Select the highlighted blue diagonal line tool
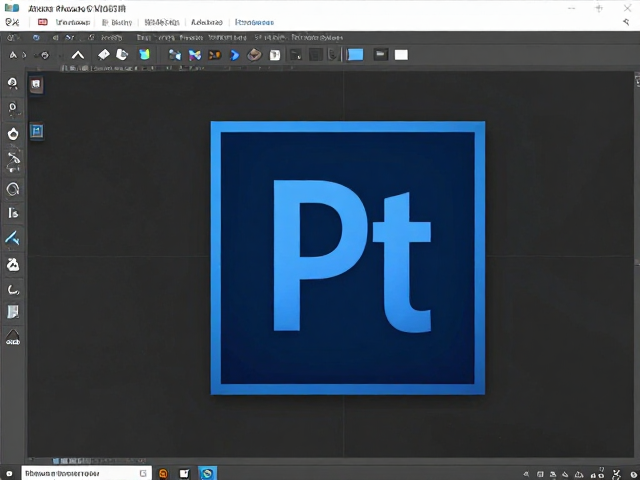This screenshot has width=640, height=480. click(12, 238)
